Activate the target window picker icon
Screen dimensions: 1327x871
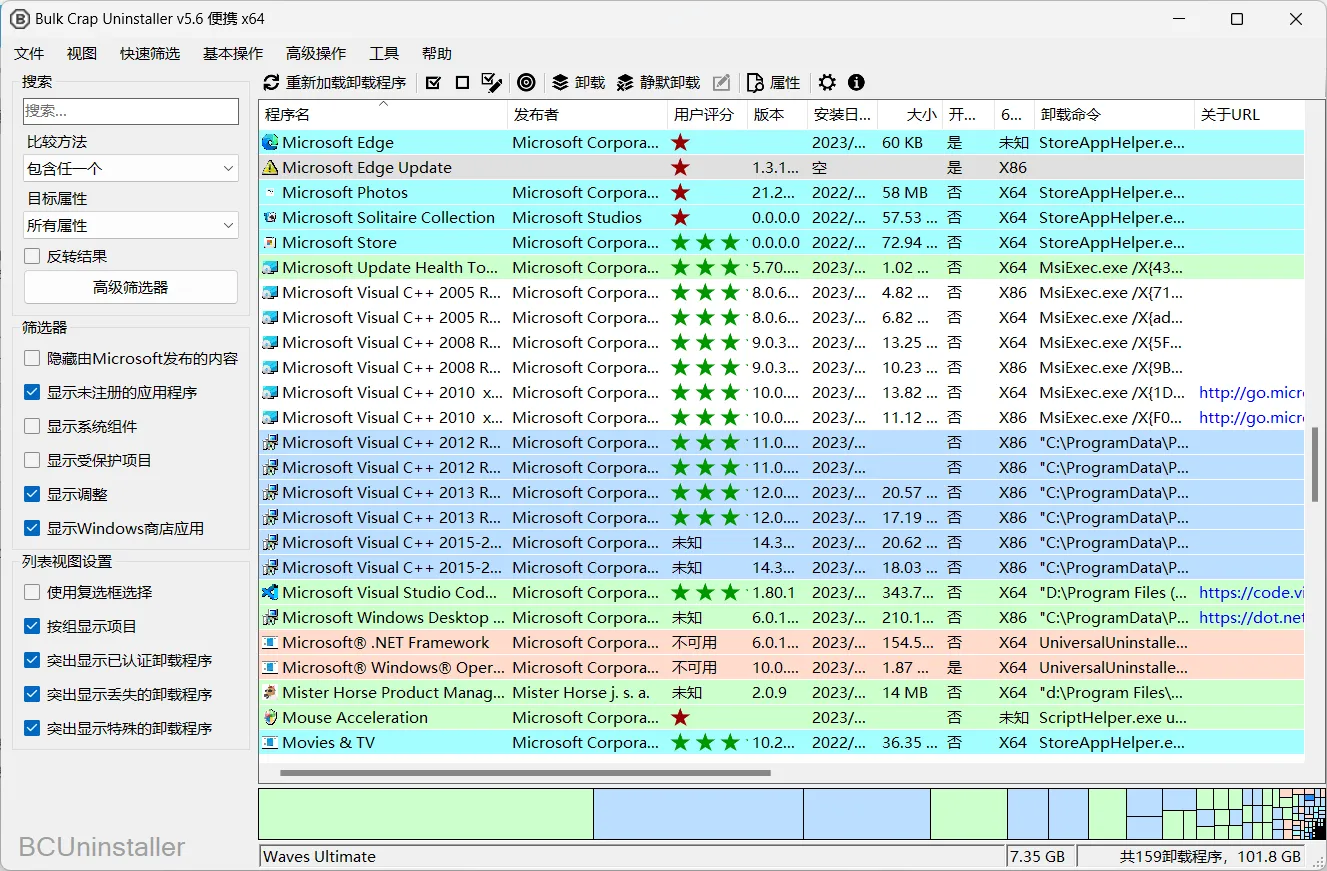tap(527, 83)
